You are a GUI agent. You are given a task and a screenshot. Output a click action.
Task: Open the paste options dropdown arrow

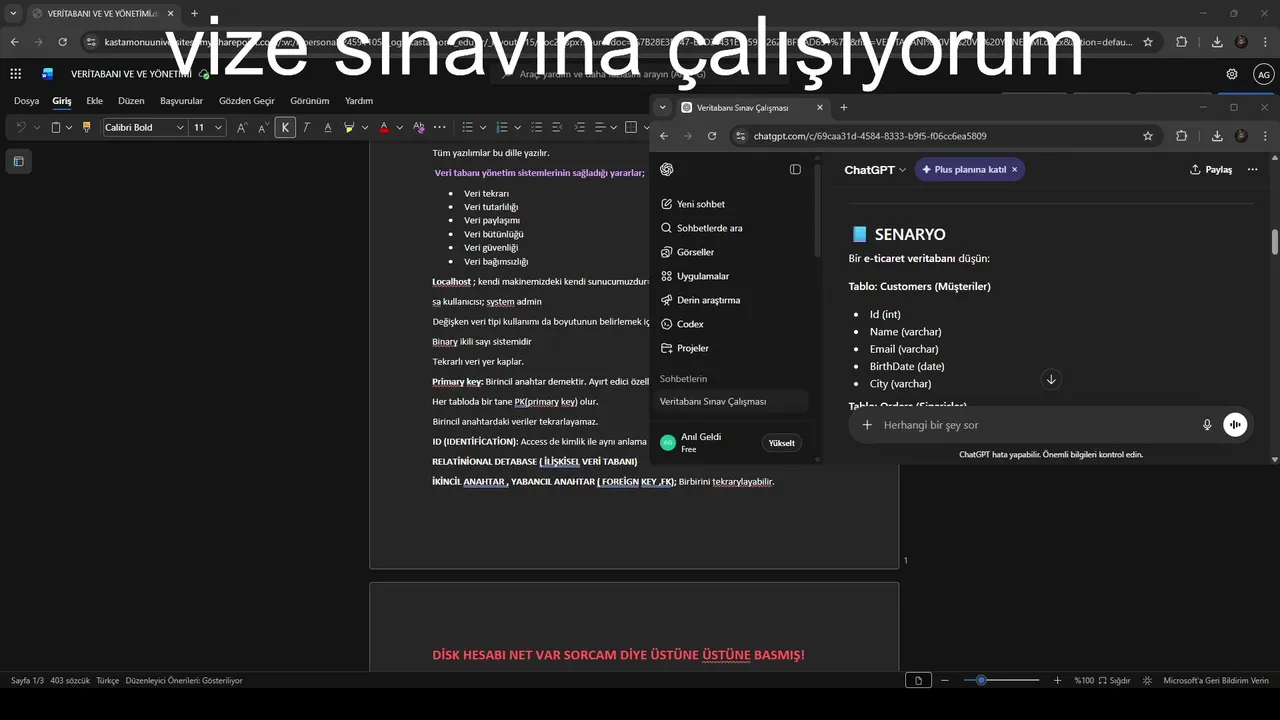68,127
